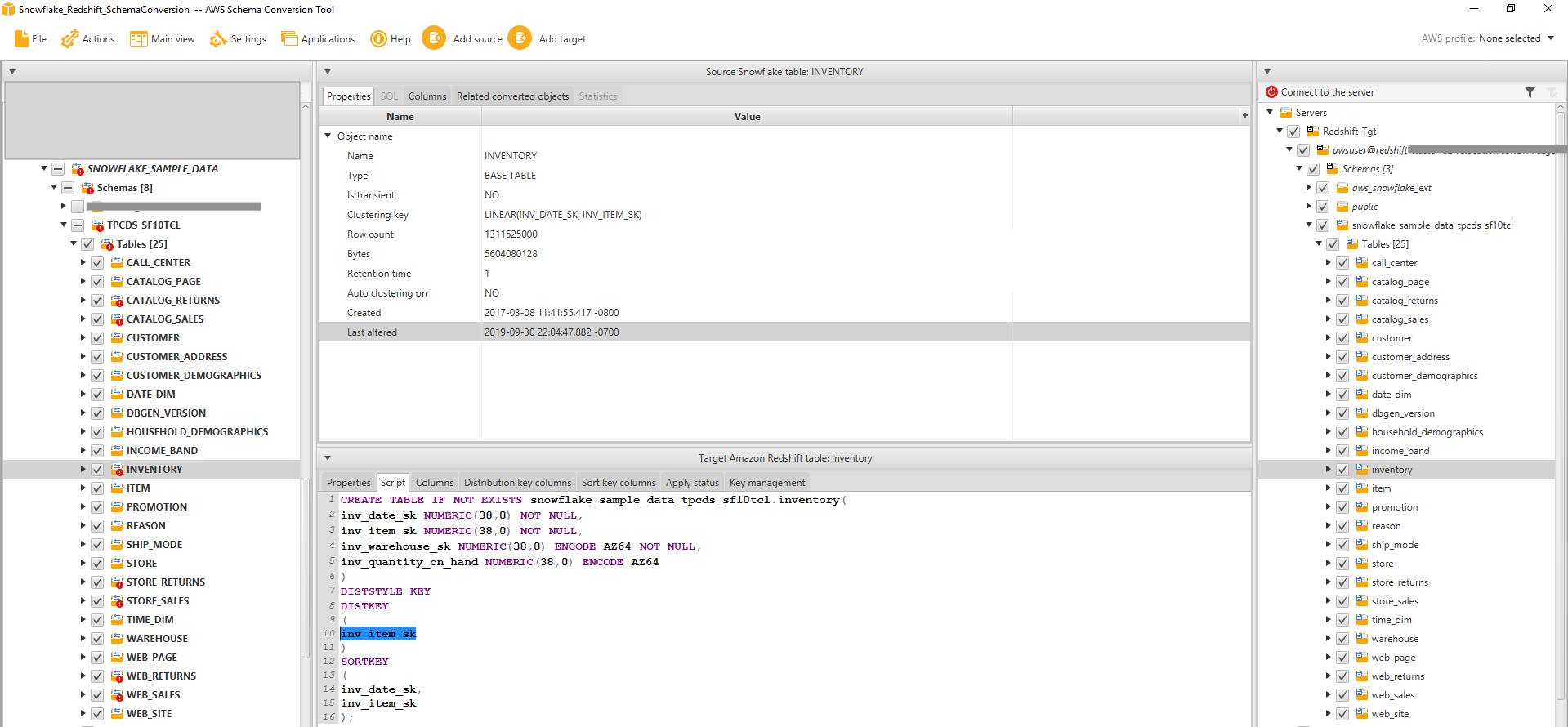Toggle the TPCDS_SF10TCL schema checkbox
This screenshot has width=1568, height=727.
[x=78, y=225]
